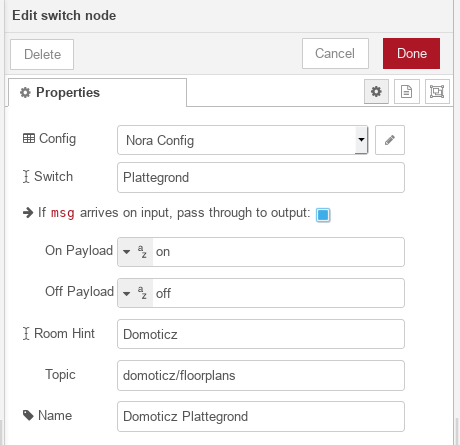The width and height of the screenshot is (460, 445).
Task: Open On Payload type selector arrow
Action: pyautogui.click(x=127, y=252)
